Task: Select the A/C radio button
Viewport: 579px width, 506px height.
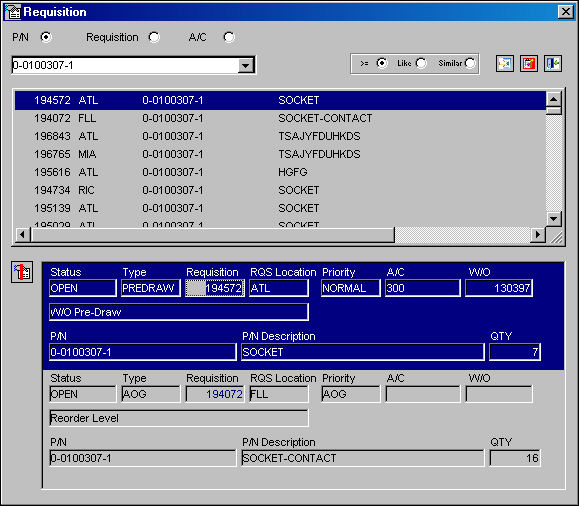Action: pyautogui.click(x=229, y=37)
